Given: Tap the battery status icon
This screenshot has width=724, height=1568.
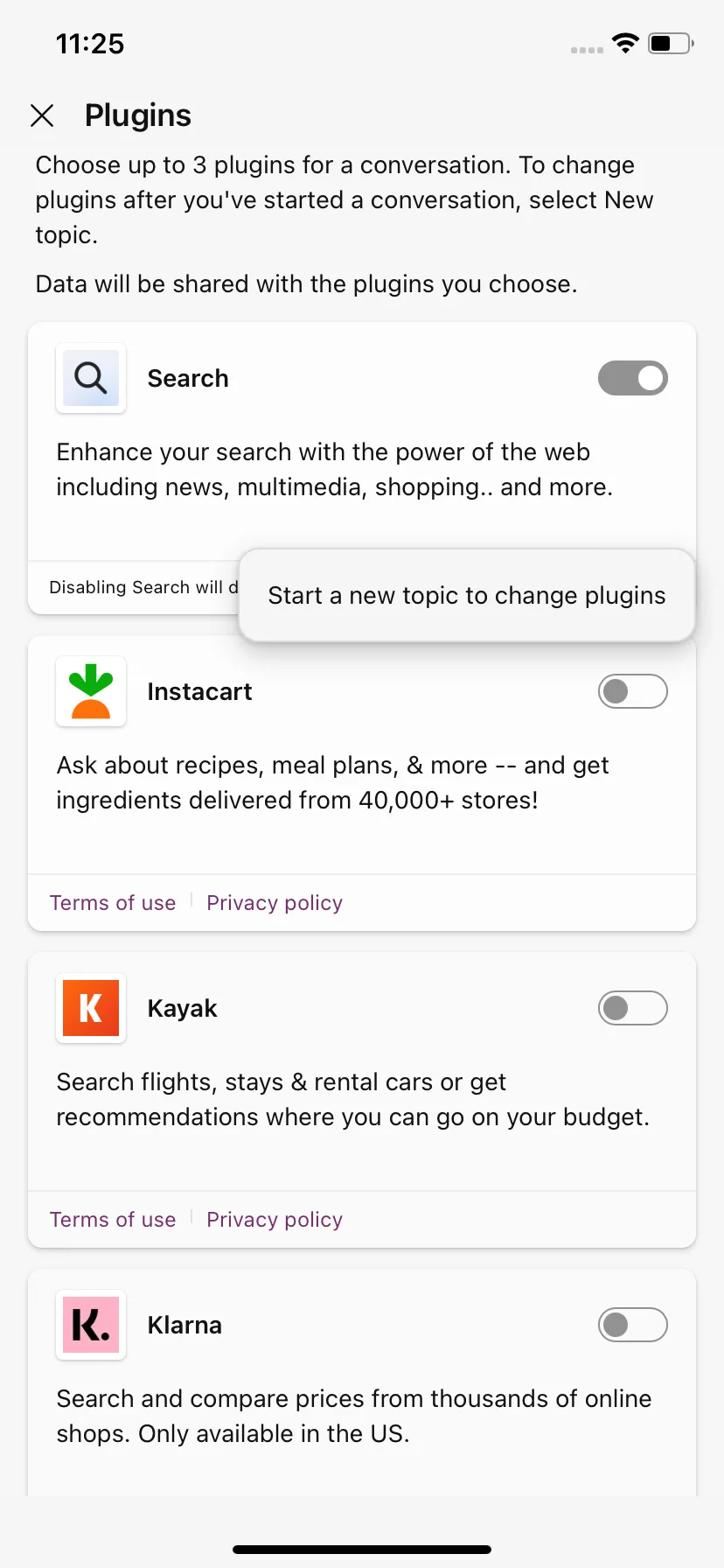Looking at the screenshot, I should [671, 43].
